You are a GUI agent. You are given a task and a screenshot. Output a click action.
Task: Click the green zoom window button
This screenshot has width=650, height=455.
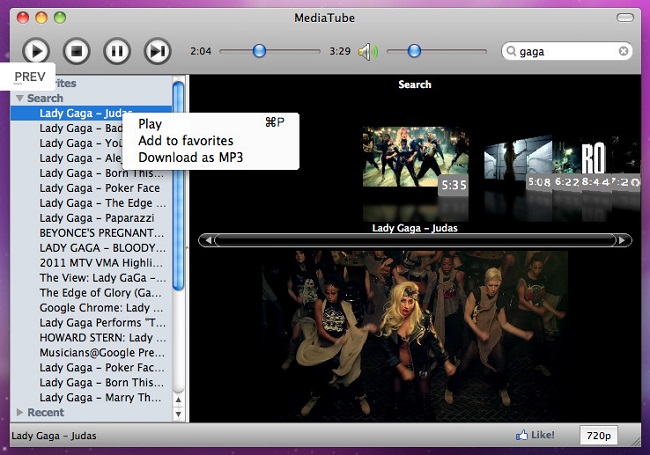tap(60, 18)
